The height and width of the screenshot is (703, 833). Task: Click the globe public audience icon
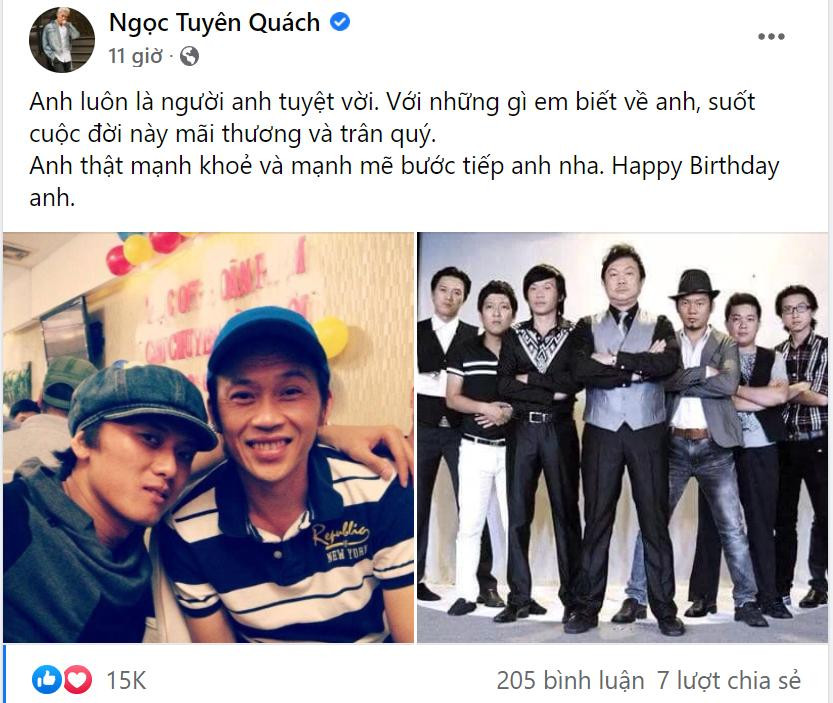tap(189, 56)
